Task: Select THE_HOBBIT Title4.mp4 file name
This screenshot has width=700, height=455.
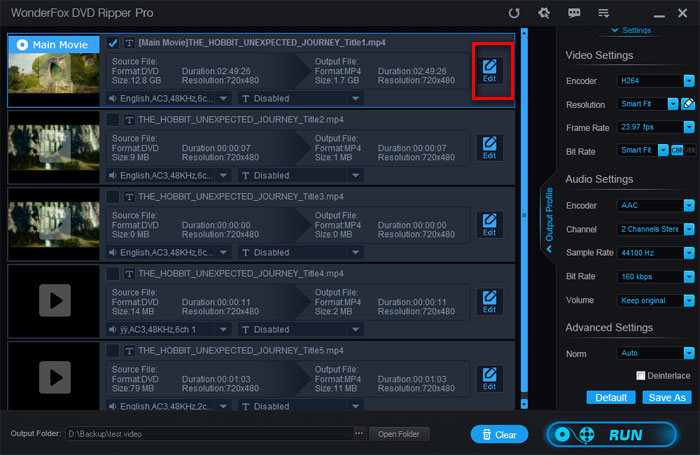Action: (241, 274)
